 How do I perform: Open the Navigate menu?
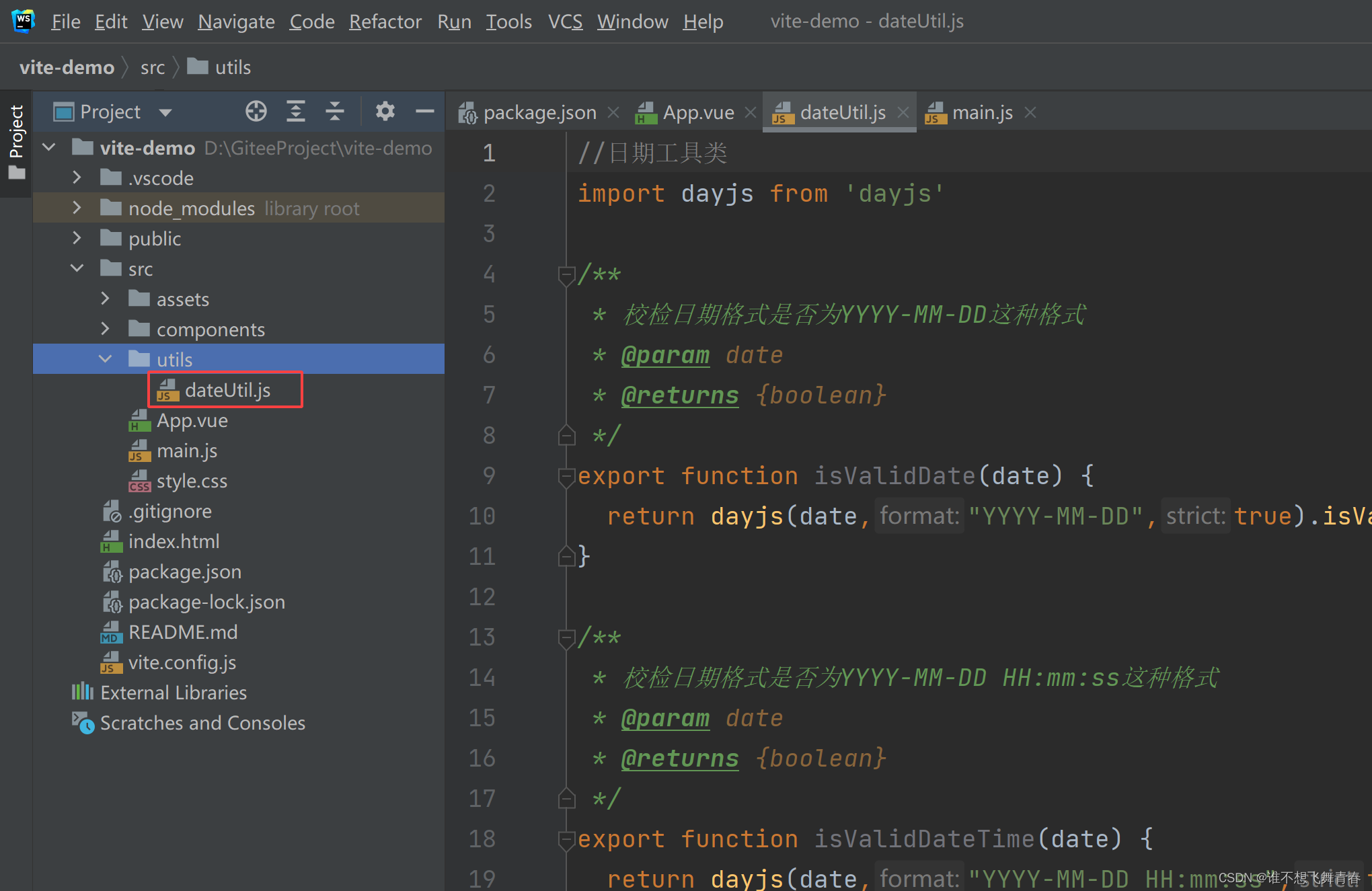pos(236,22)
